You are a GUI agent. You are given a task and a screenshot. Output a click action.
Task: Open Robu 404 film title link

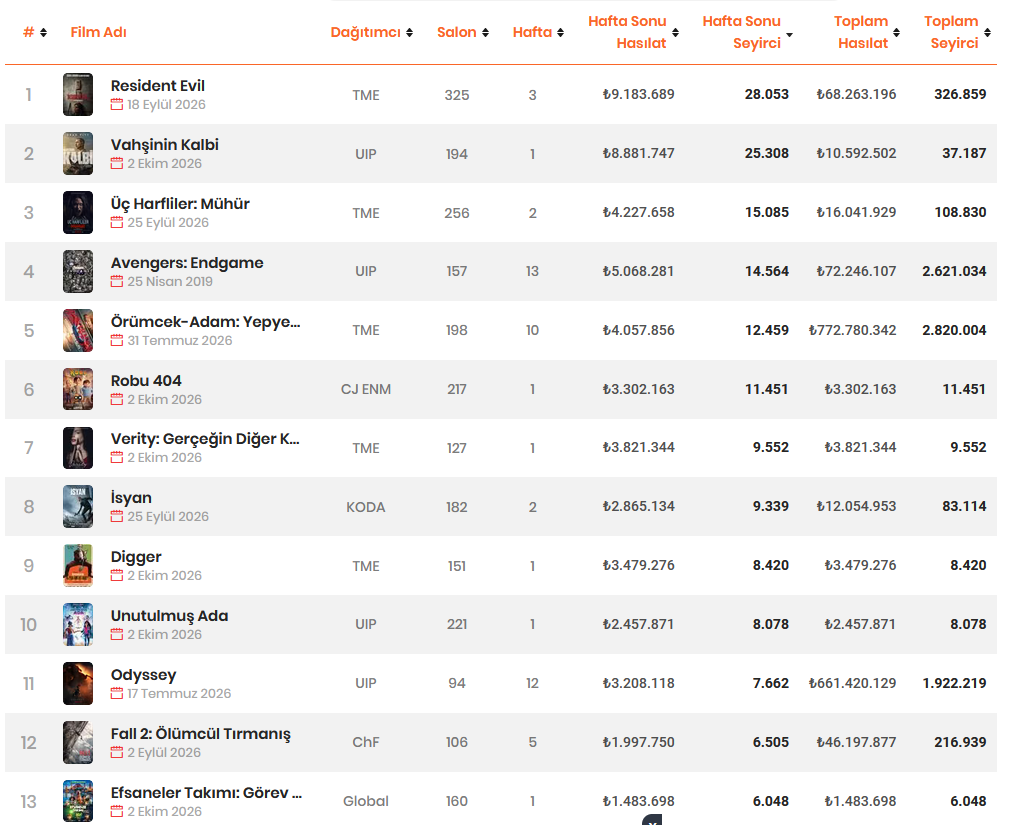coord(146,380)
